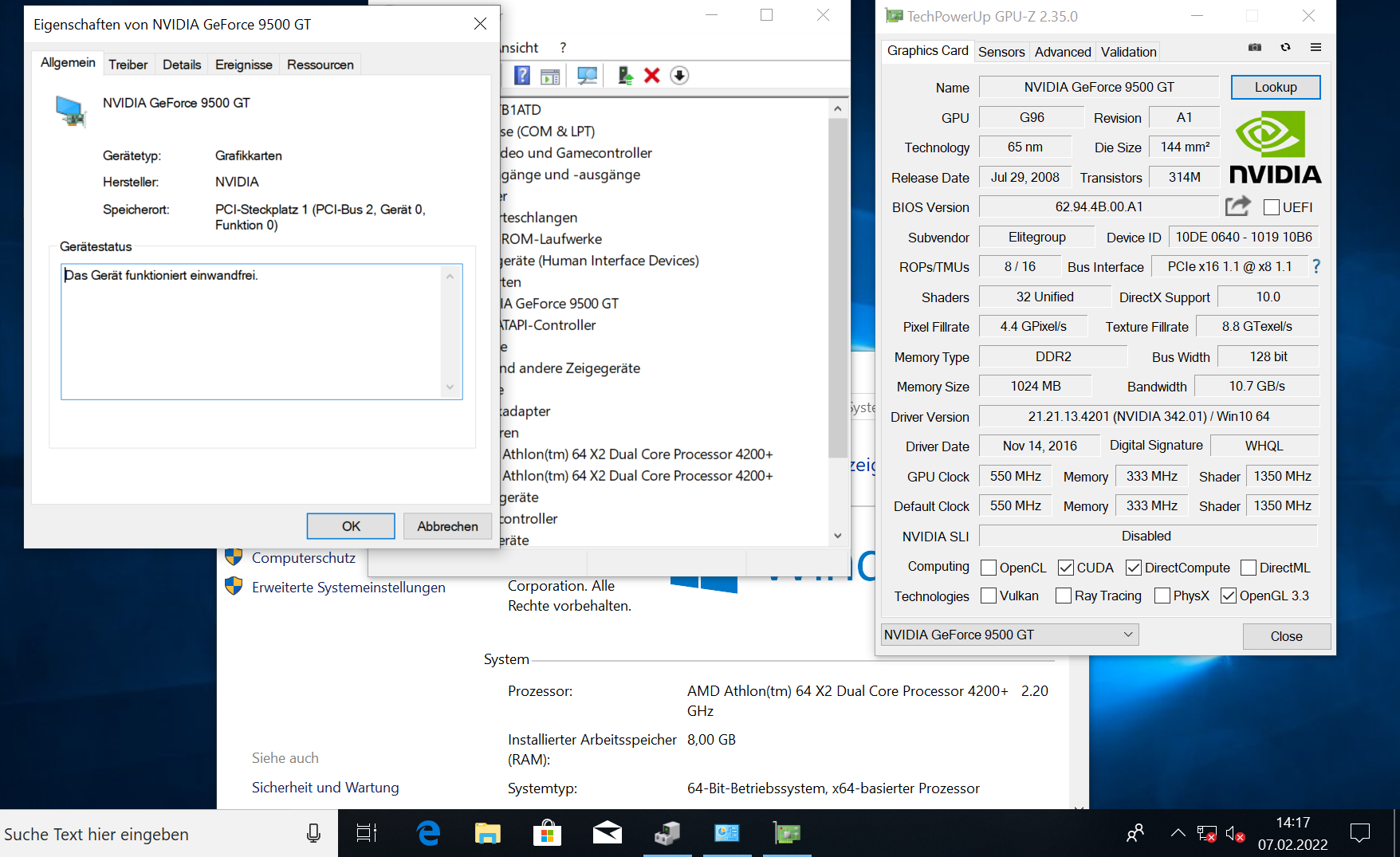Click the taskbar microphone search icon
Image resolution: width=1400 pixels, height=857 pixels.
[x=313, y=834]
